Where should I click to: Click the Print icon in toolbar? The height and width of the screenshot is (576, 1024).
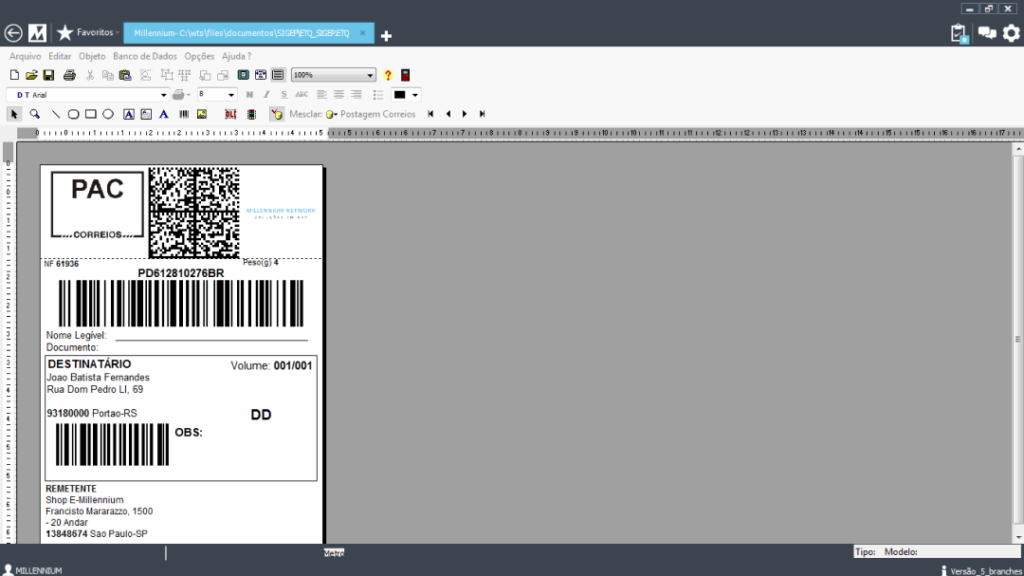point(69,75)
